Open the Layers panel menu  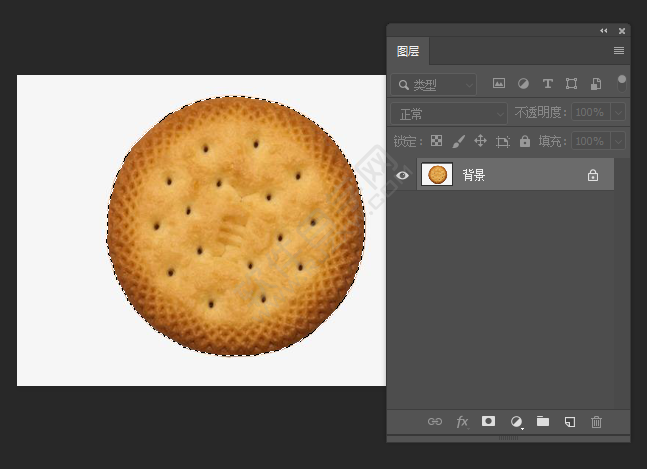pos(619,50)
